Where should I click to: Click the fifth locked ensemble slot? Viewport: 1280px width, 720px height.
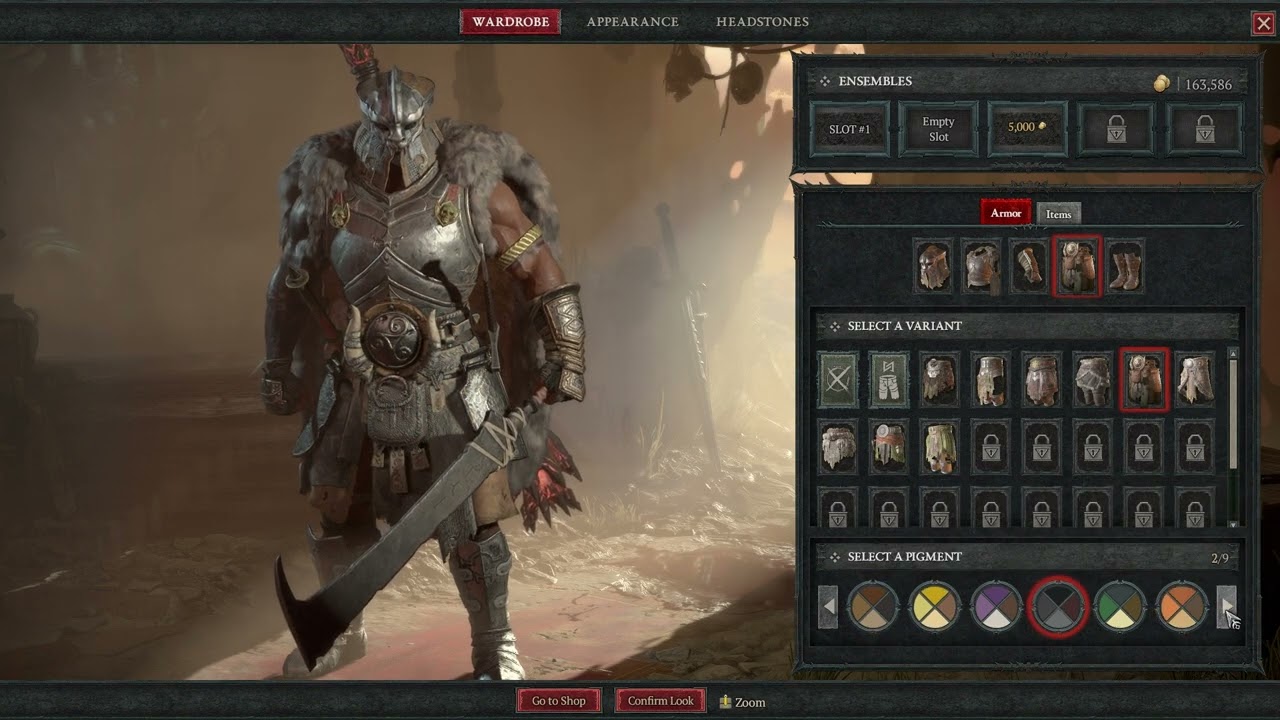pos(1205,129)
